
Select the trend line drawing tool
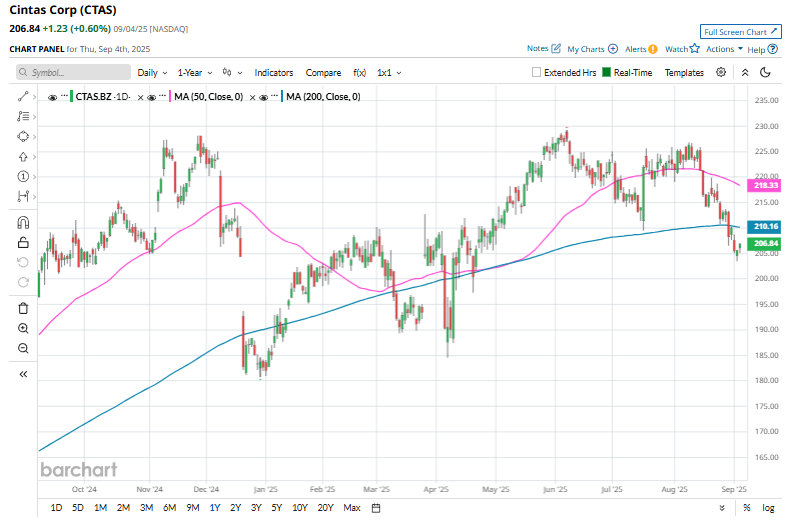tap(23, 96)
